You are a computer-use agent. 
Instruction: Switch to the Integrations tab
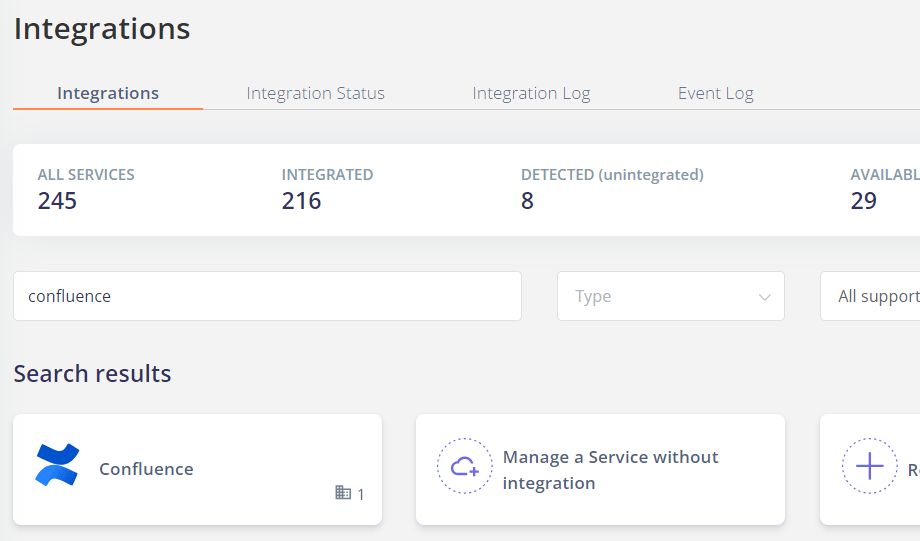[108, 93]
